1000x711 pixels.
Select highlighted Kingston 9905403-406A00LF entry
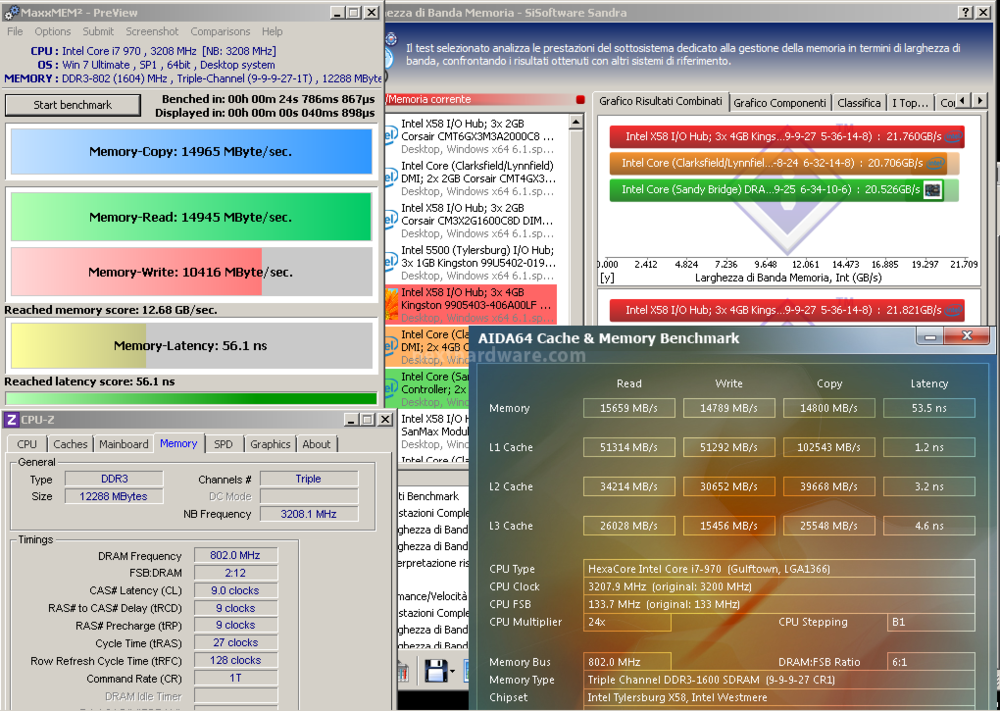click(x=472, y=304)
